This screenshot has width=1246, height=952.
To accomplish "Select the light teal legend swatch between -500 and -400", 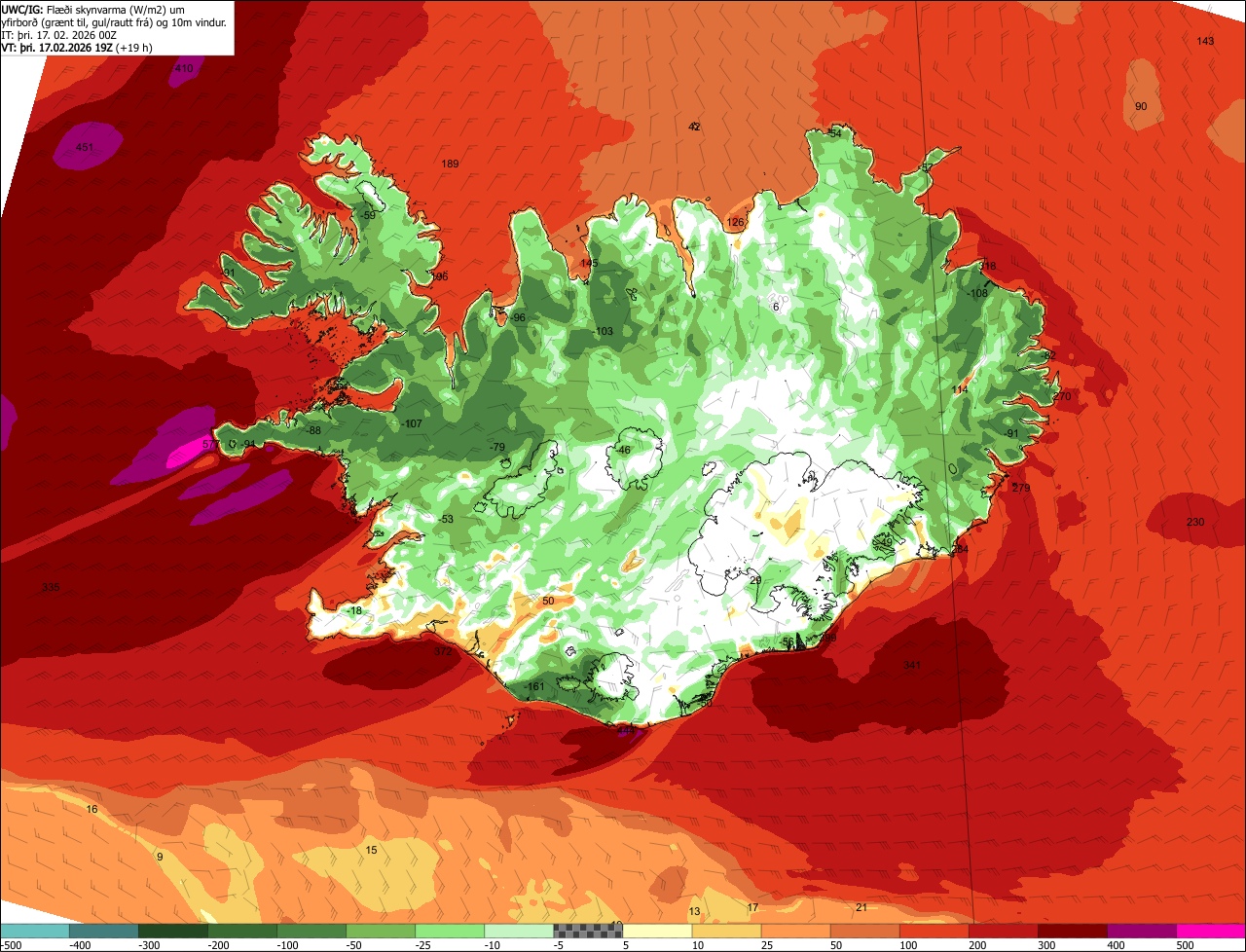I will coord(34,931).
